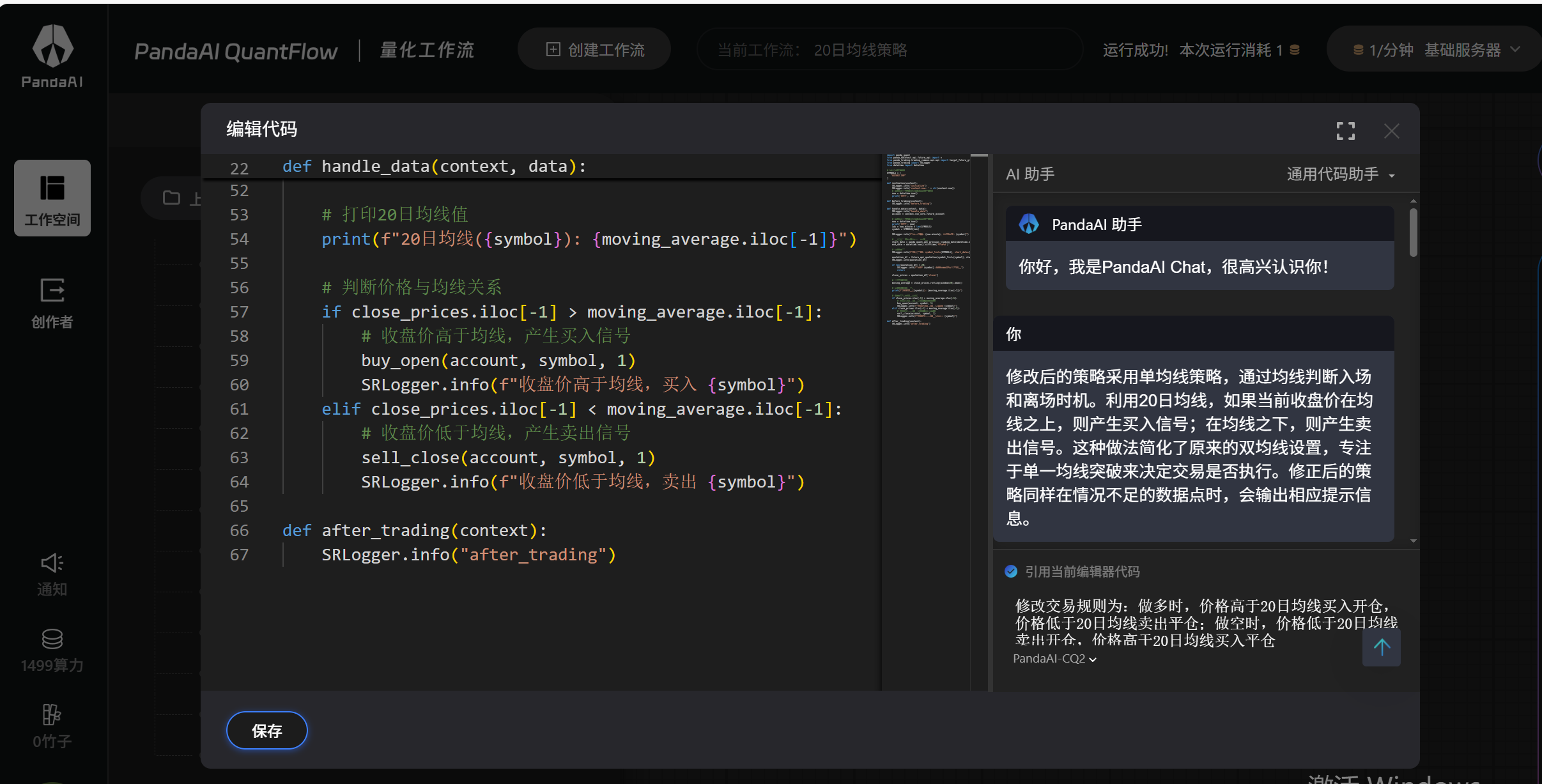Click the 创建工作流 button
Viewport: 1542px width, 784px height.
[594, 50]
